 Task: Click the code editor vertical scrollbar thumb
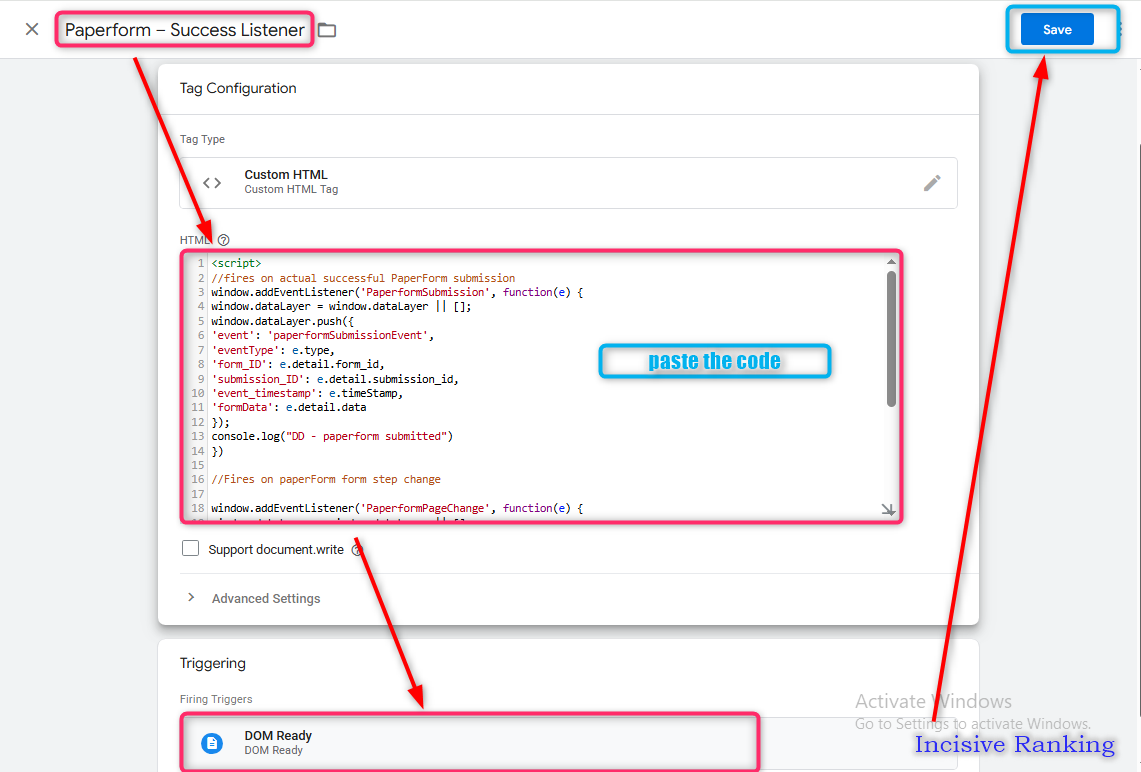tap(891, 338)
